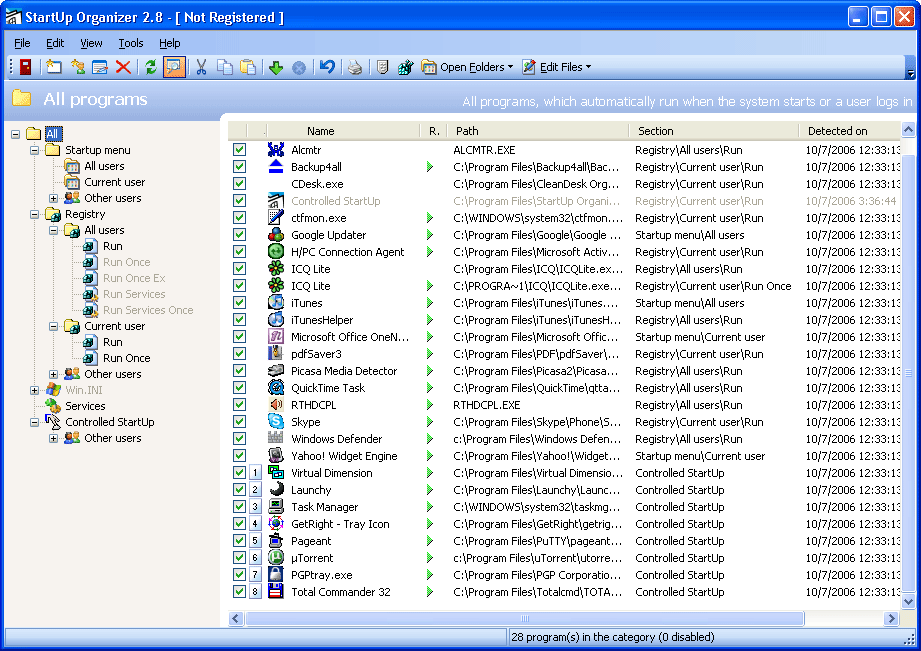Image resolution: width=921 pixels, height=651 pixels.
Task: Click the horizontal scrollbar thumb
Action: (525, 618)
